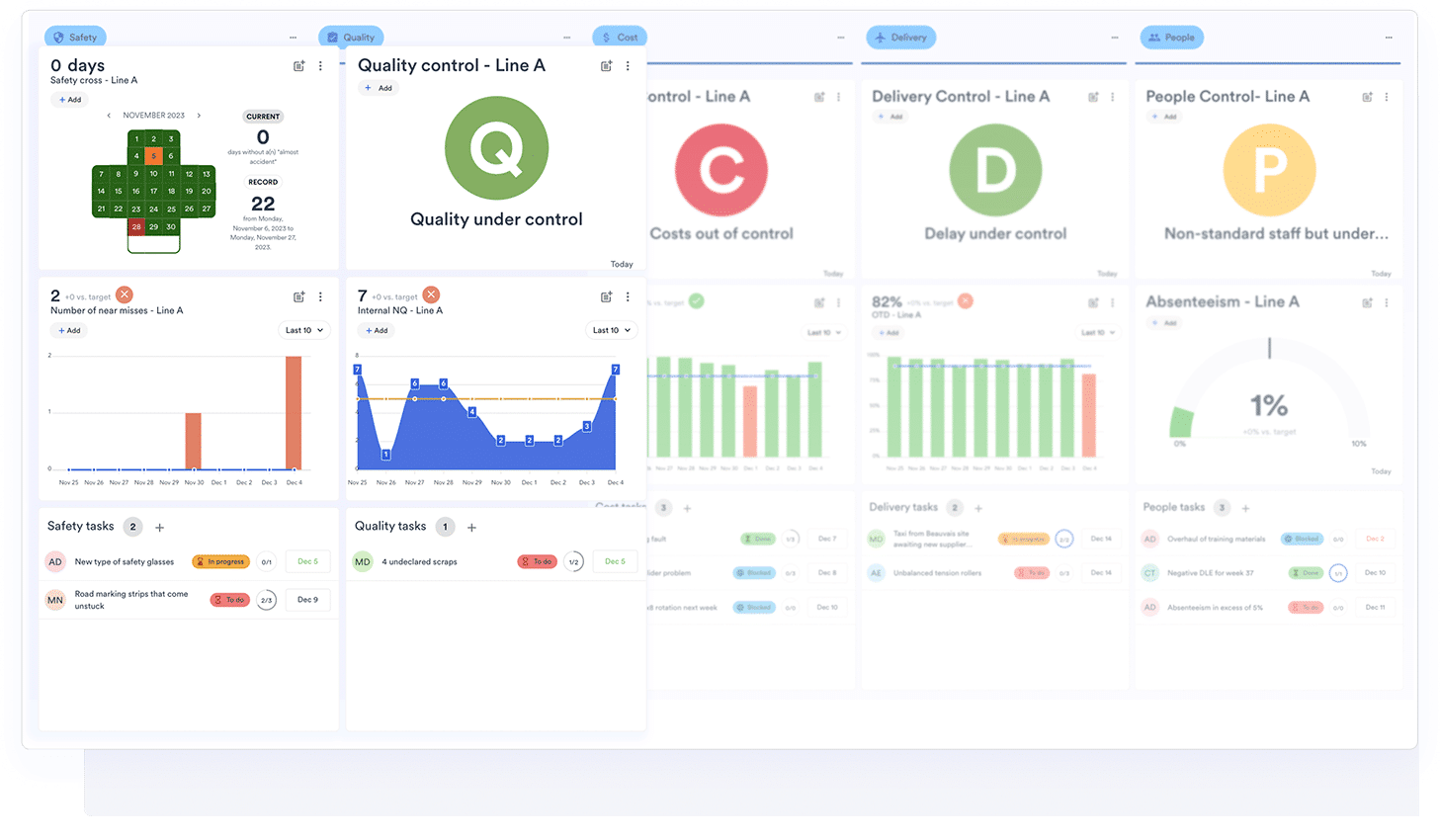Screen dimensions: 1440x840
Task: Click Add on Quality control - Line A card
Action: (x=377, y=87)
